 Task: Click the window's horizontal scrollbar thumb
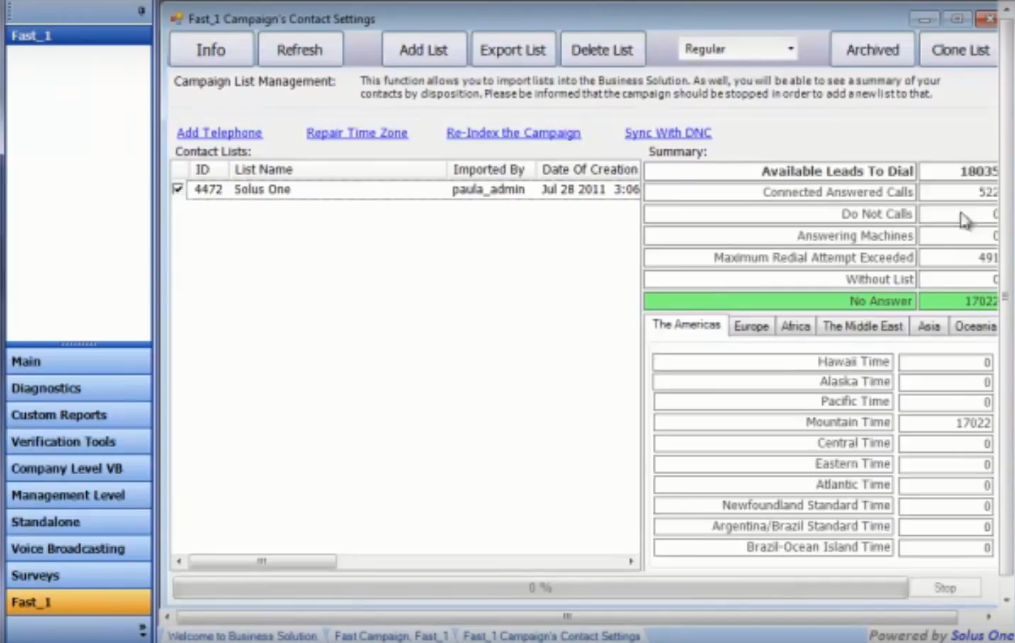(566, 616)
